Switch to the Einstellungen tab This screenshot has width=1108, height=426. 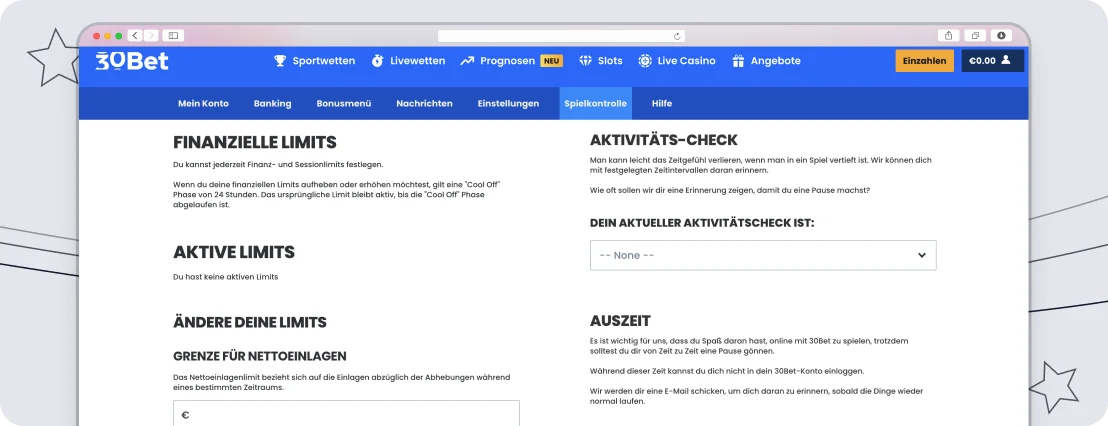[x=508, y=103]
